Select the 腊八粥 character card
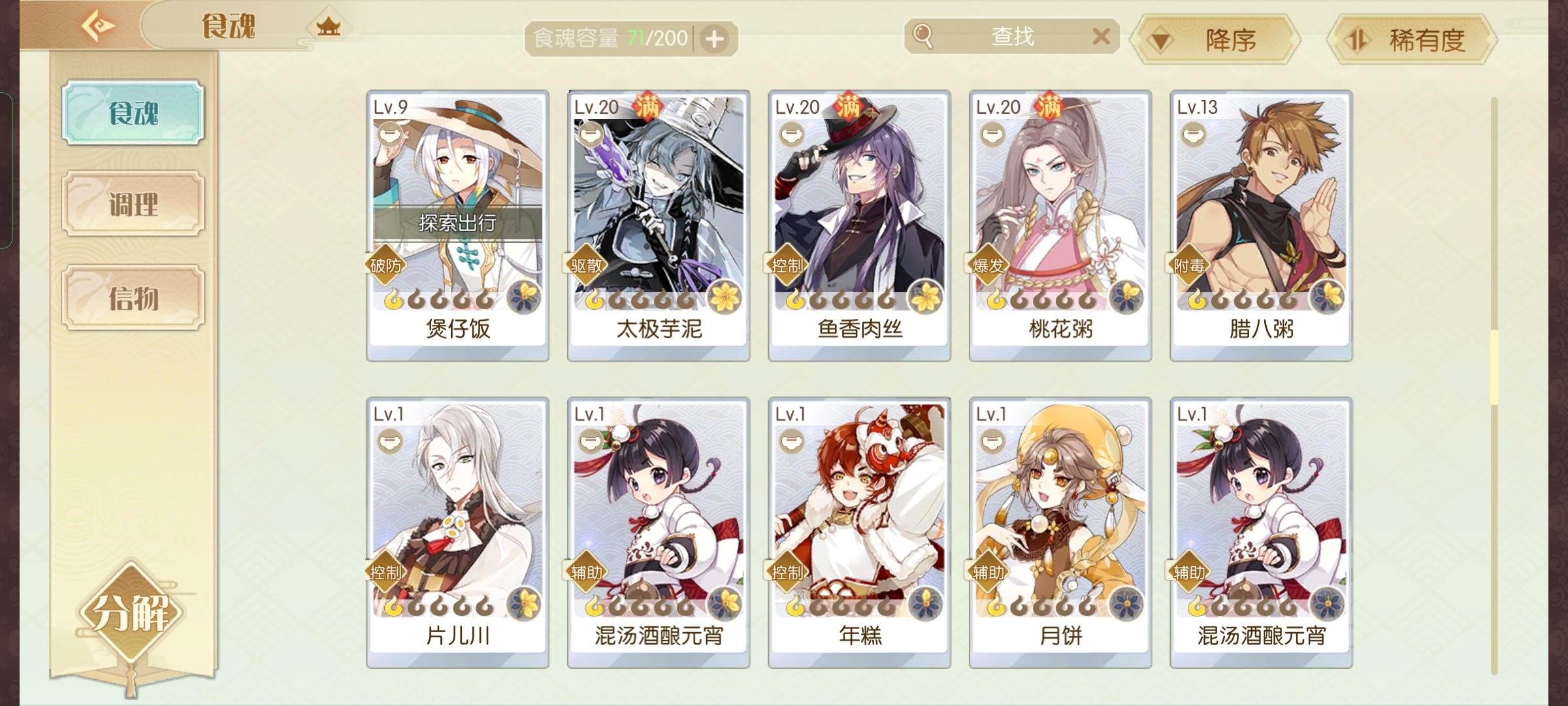This screenshot has width=1568, height=706. 1261,226
